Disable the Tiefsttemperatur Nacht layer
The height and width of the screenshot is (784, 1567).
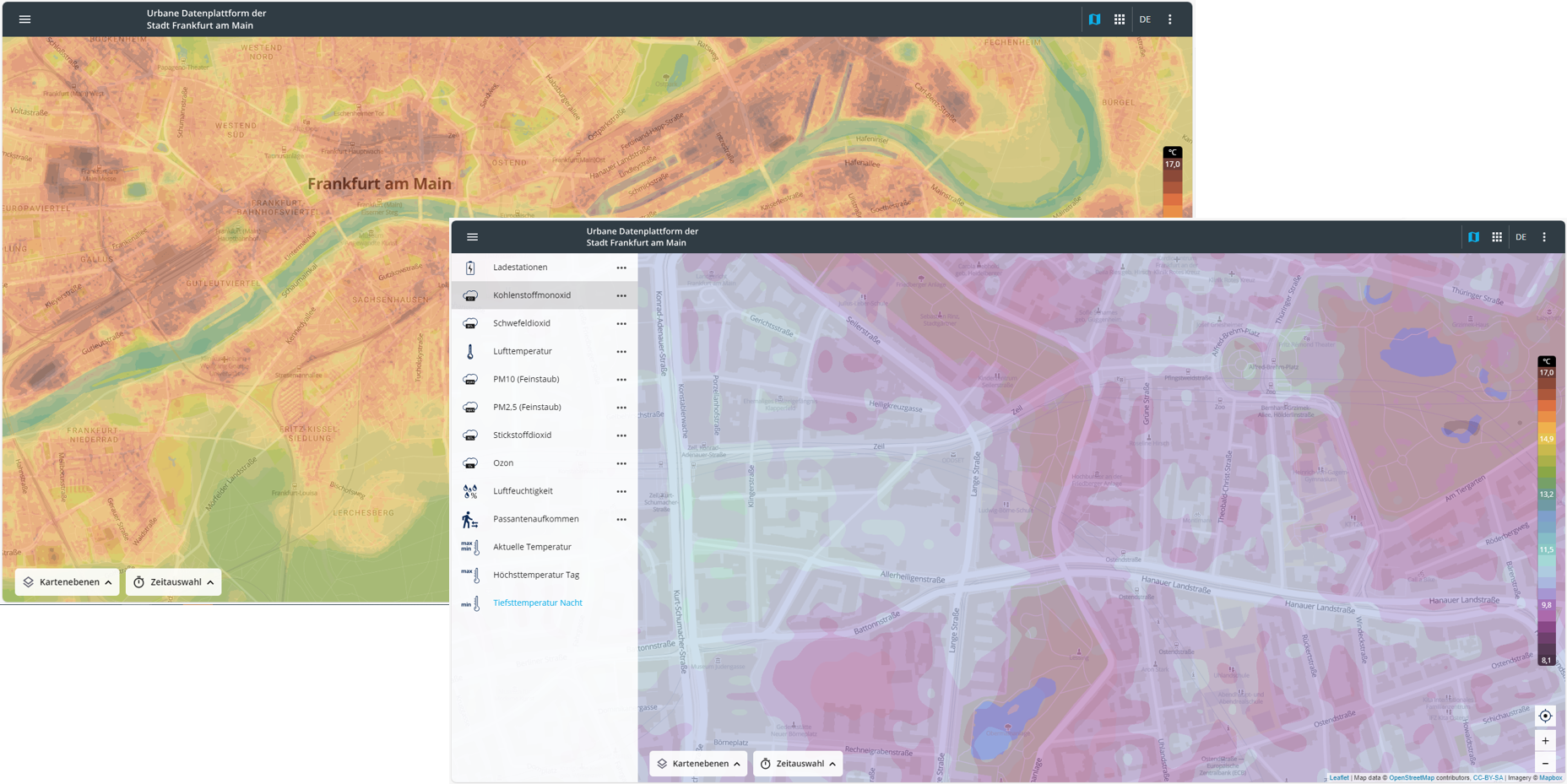click(537, 603)
